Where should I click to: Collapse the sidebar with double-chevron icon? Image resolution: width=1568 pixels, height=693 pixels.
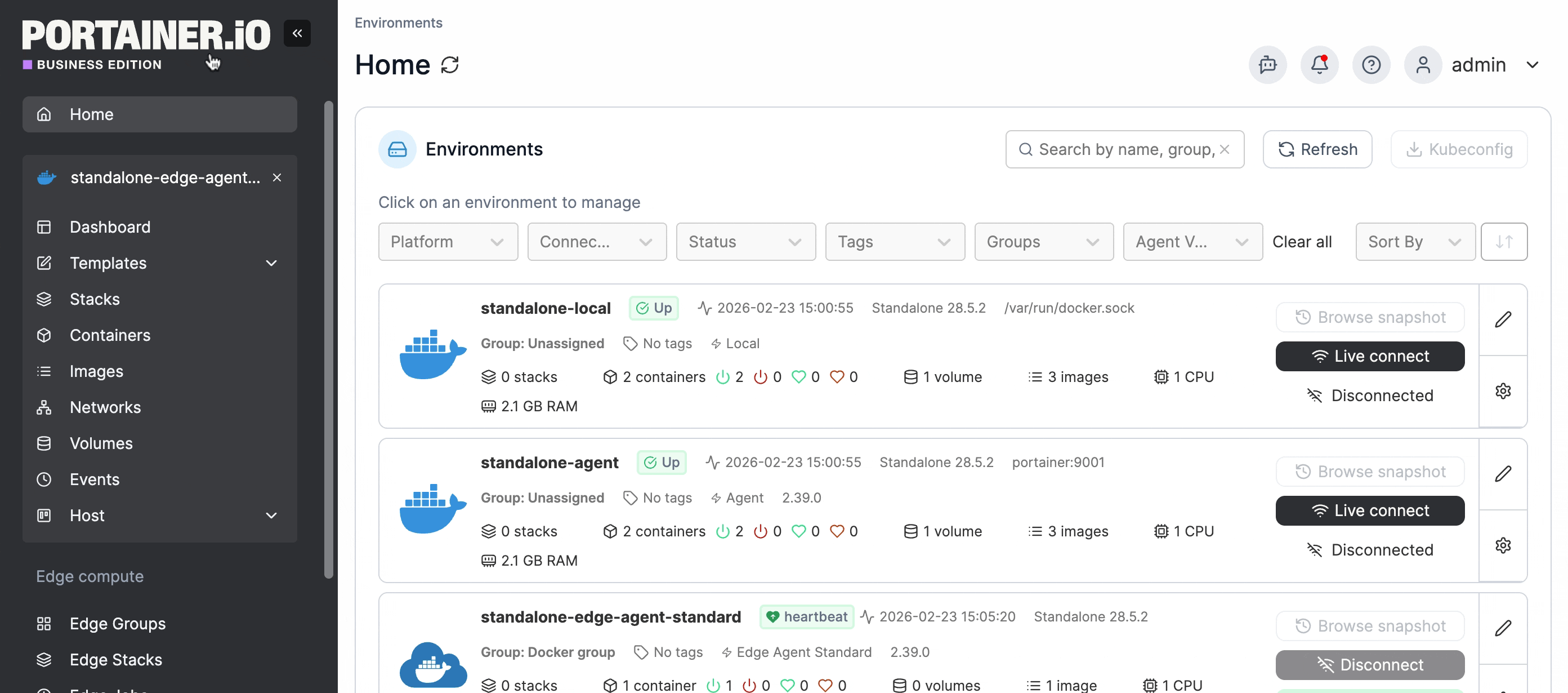point(297,33)
